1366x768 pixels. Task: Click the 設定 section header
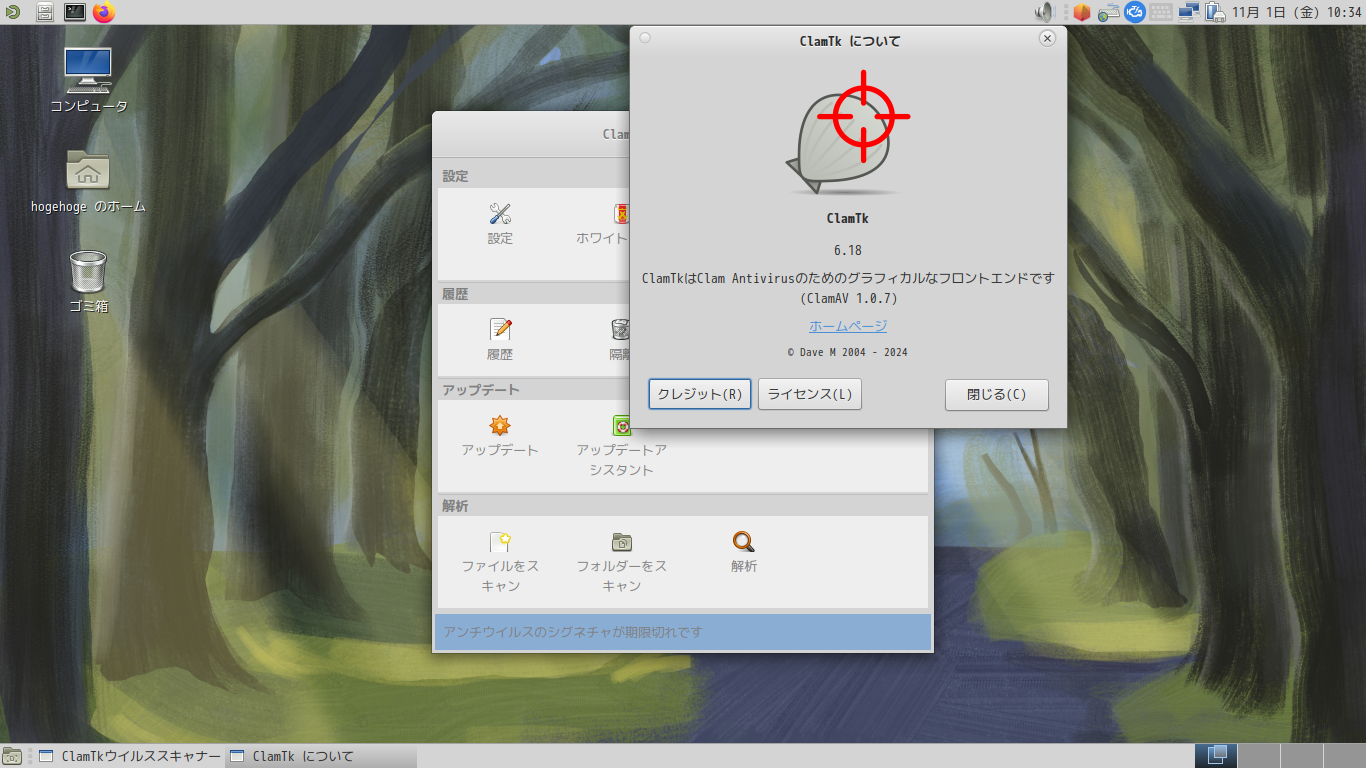[455, 176]
